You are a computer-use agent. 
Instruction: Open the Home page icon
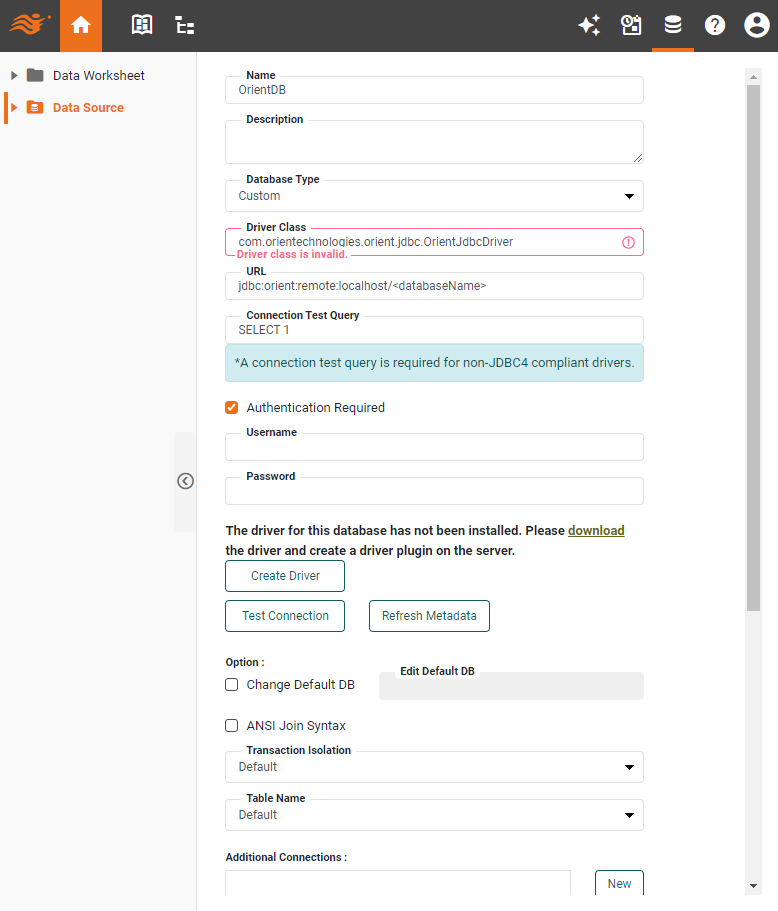(81, 25)
